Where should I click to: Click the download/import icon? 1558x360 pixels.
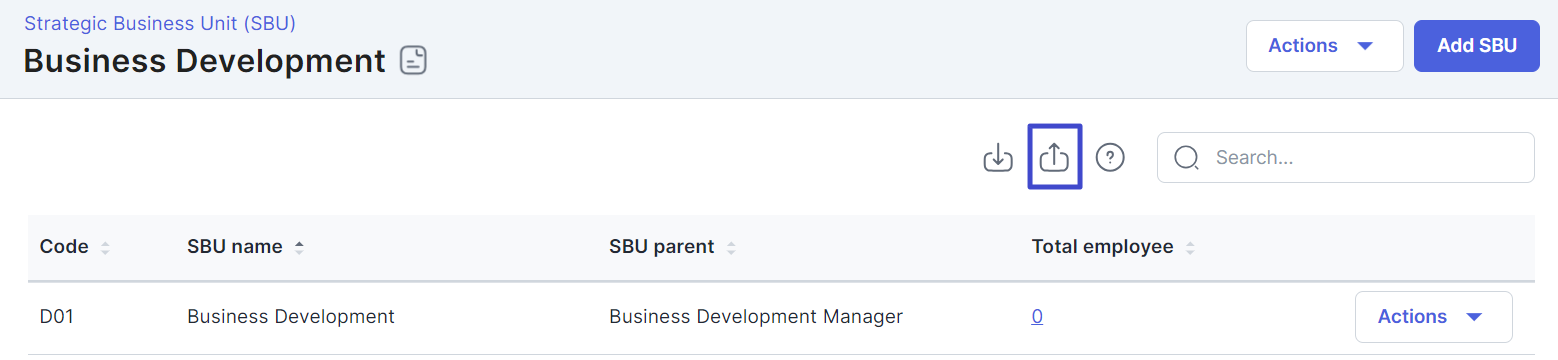(x=998, y=157)
